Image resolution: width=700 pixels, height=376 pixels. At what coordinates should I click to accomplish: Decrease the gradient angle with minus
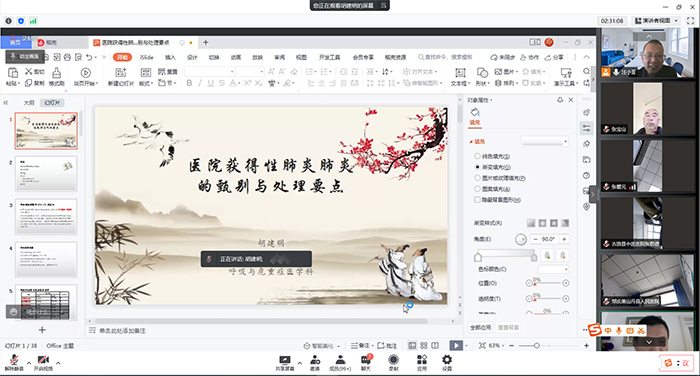535,239
